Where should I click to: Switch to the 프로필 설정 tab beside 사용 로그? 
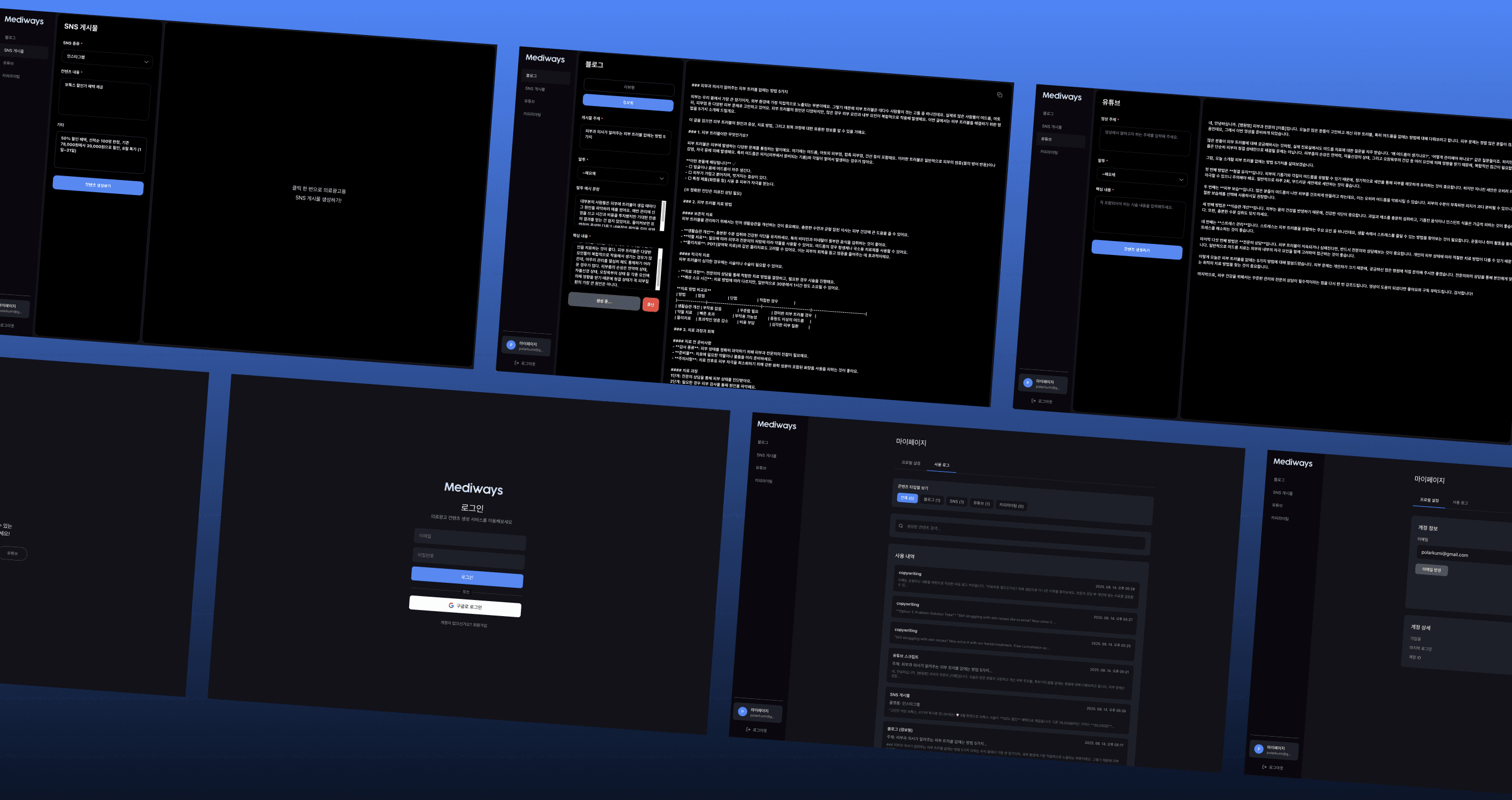(x=911, y=463)
